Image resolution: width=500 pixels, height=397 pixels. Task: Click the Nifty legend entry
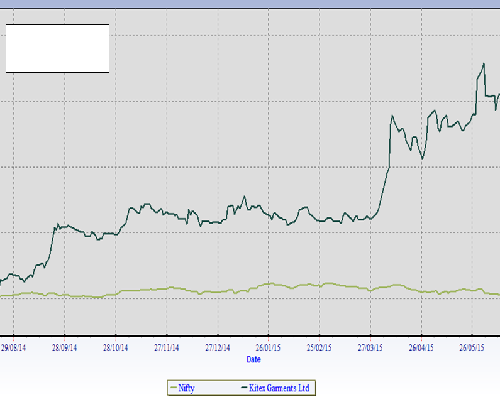(x=183, y=388)
